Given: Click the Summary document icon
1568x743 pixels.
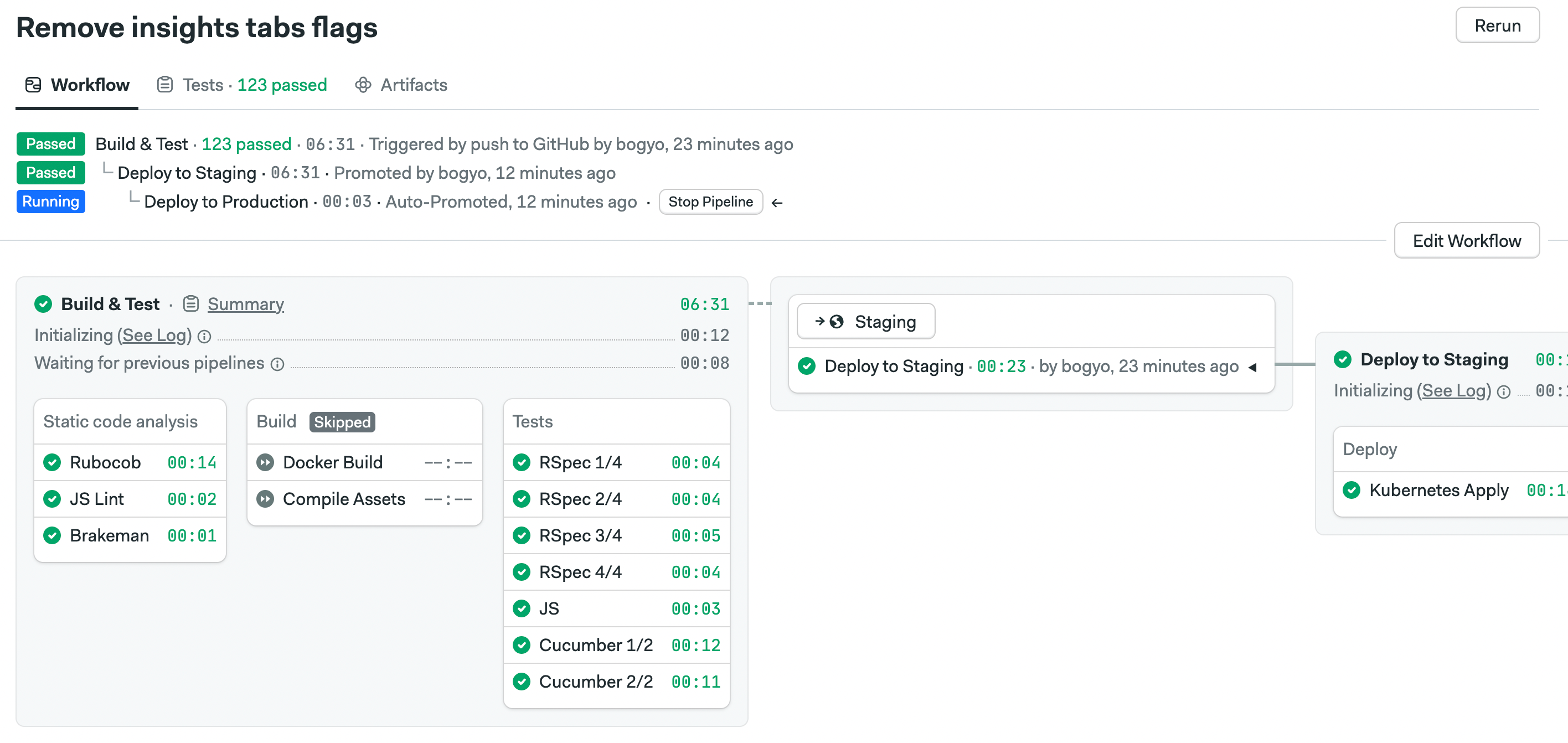Looking at the screenshot, I should pyautogui.click(x=191, y=303).
